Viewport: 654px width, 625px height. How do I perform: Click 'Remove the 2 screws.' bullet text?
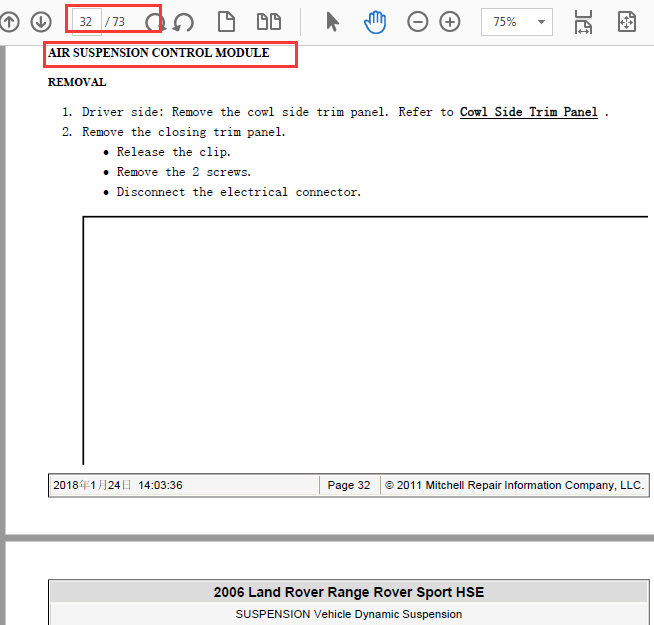coord(184,172)
